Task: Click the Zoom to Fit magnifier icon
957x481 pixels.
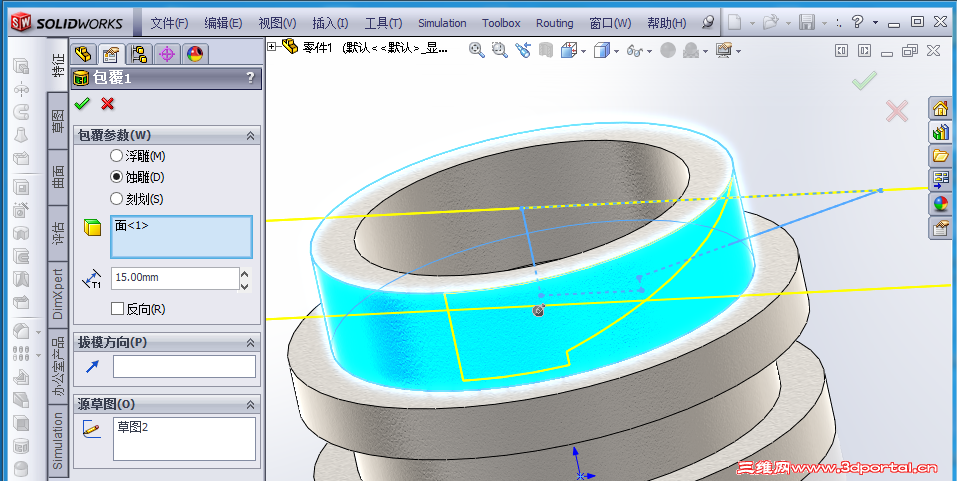Action: click(477, 50)
